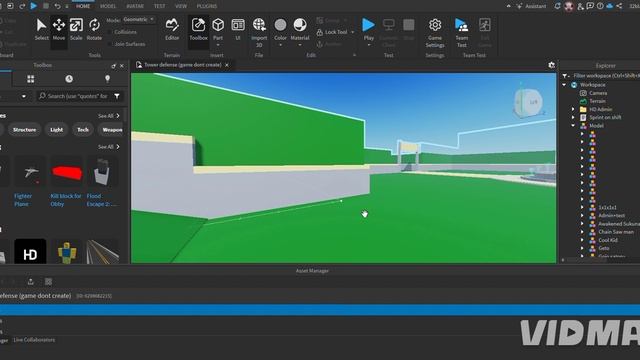Filter Toolbox by Tech category
The height and width of the screenshot is (360, 640).
tap(83, 130)
